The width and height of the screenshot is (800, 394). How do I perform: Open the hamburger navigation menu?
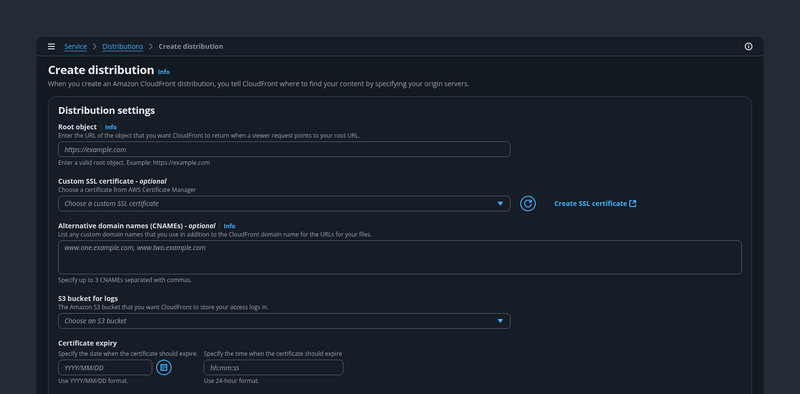tap(52, 46)
